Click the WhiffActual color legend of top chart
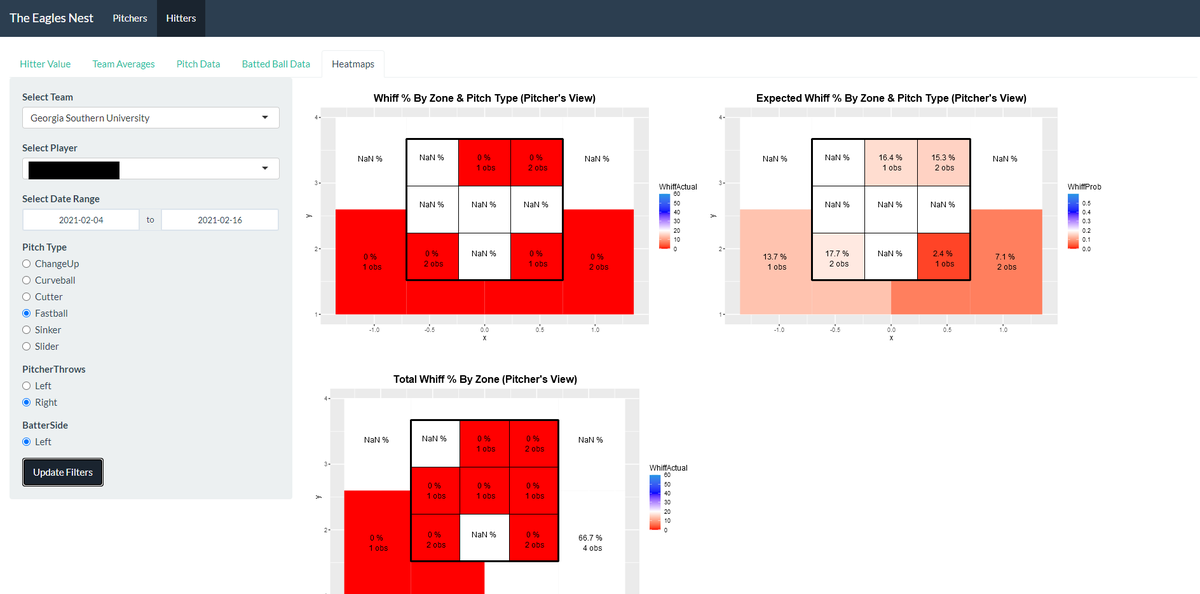The height and width of the screenshot is (594, 1200). point(666,223)
